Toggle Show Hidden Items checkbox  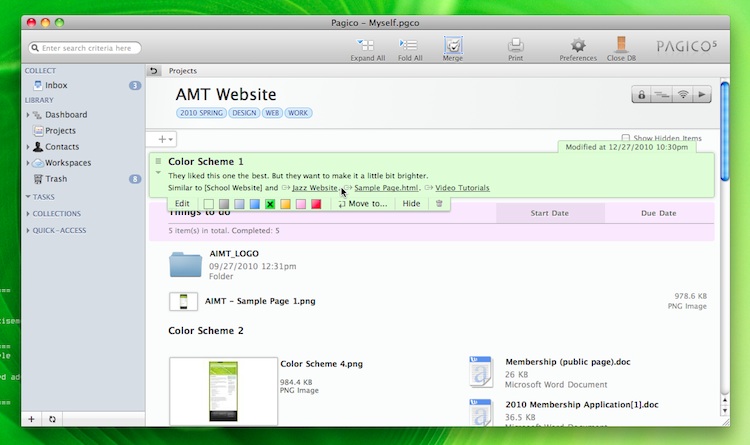coord(625,138)
